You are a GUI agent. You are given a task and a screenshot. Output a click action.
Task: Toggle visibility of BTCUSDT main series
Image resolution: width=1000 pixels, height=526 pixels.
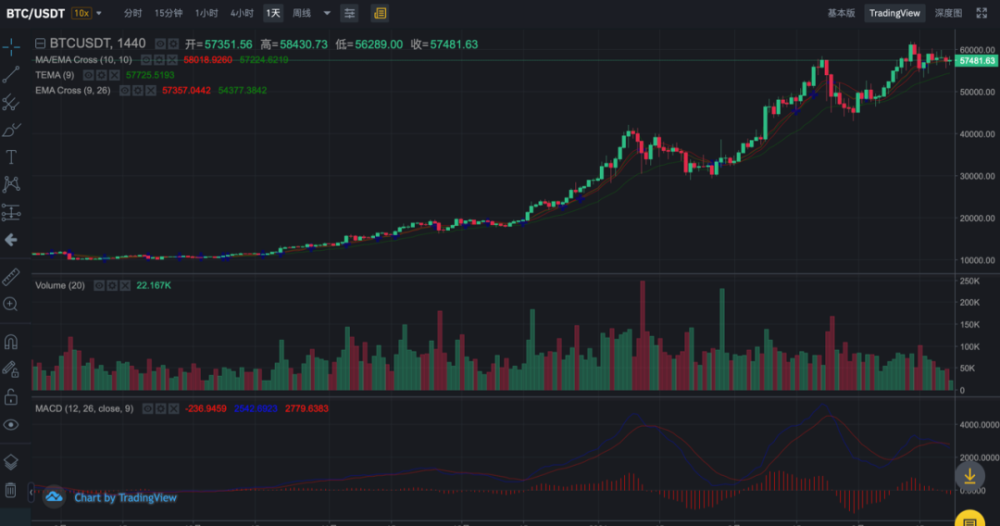[160, 44]
